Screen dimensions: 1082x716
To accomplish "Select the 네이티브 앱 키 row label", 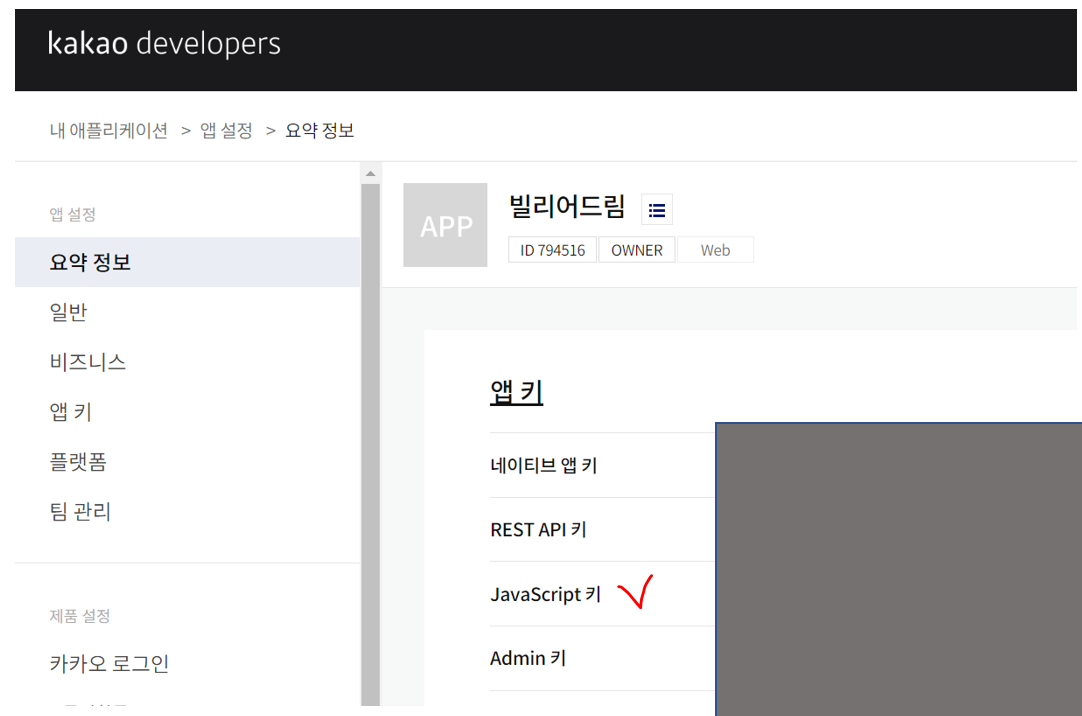I will 544,466.
